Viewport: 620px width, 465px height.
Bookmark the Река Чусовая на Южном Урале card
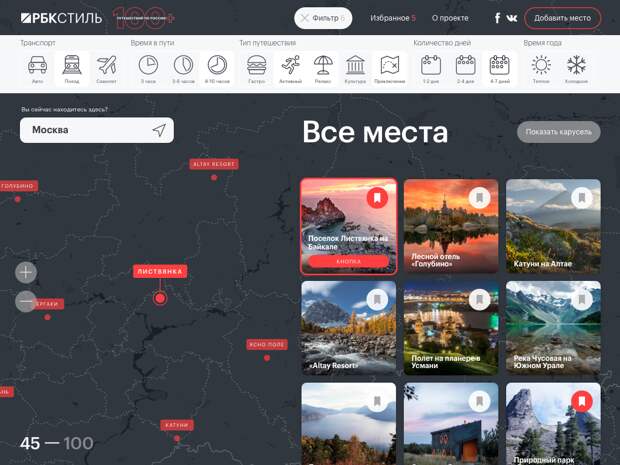tap(582, 300)
